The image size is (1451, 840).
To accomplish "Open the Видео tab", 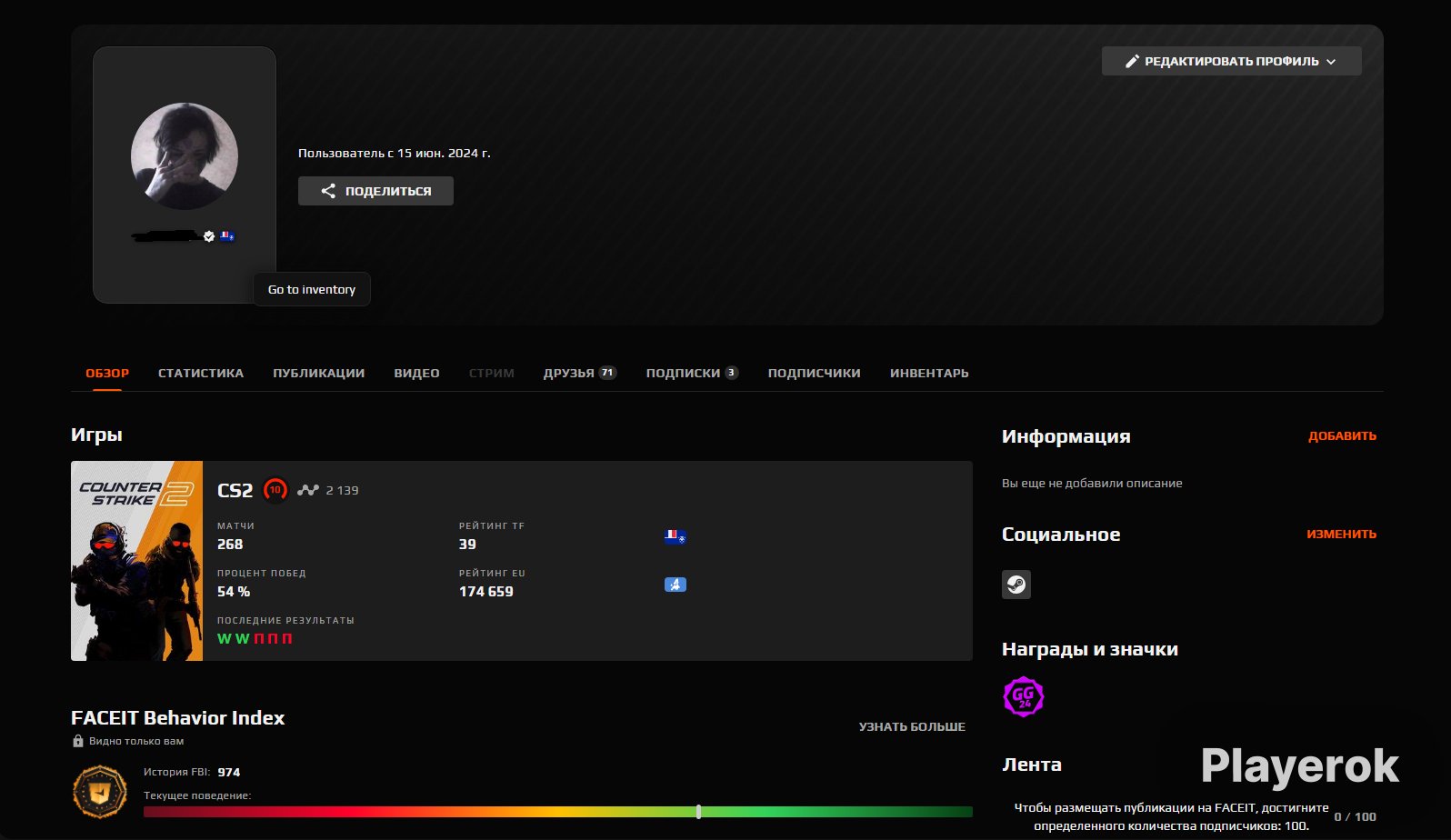I will [x=416, y=373].
